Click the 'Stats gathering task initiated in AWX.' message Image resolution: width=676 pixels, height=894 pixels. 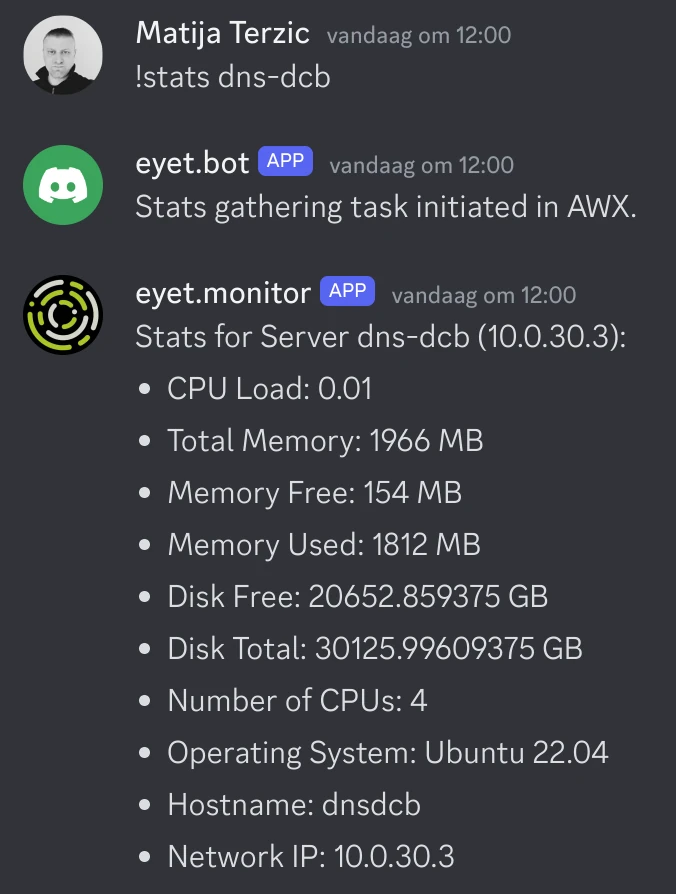coord(386,207)
